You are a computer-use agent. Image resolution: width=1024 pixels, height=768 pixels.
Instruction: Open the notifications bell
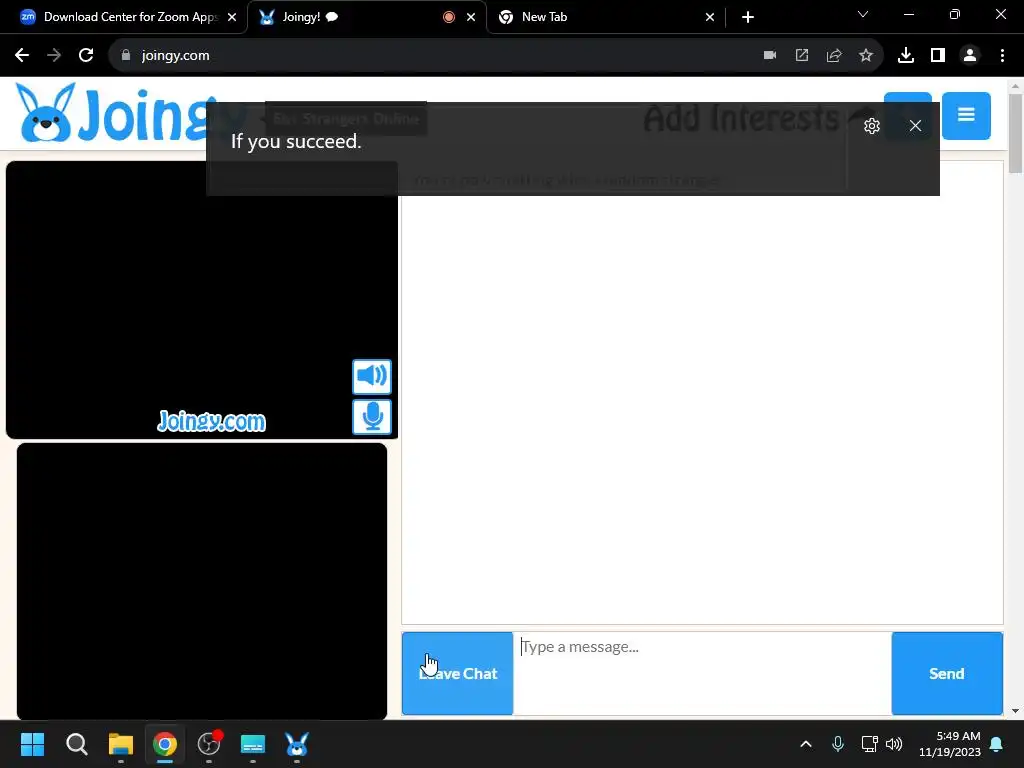(997, 744)
